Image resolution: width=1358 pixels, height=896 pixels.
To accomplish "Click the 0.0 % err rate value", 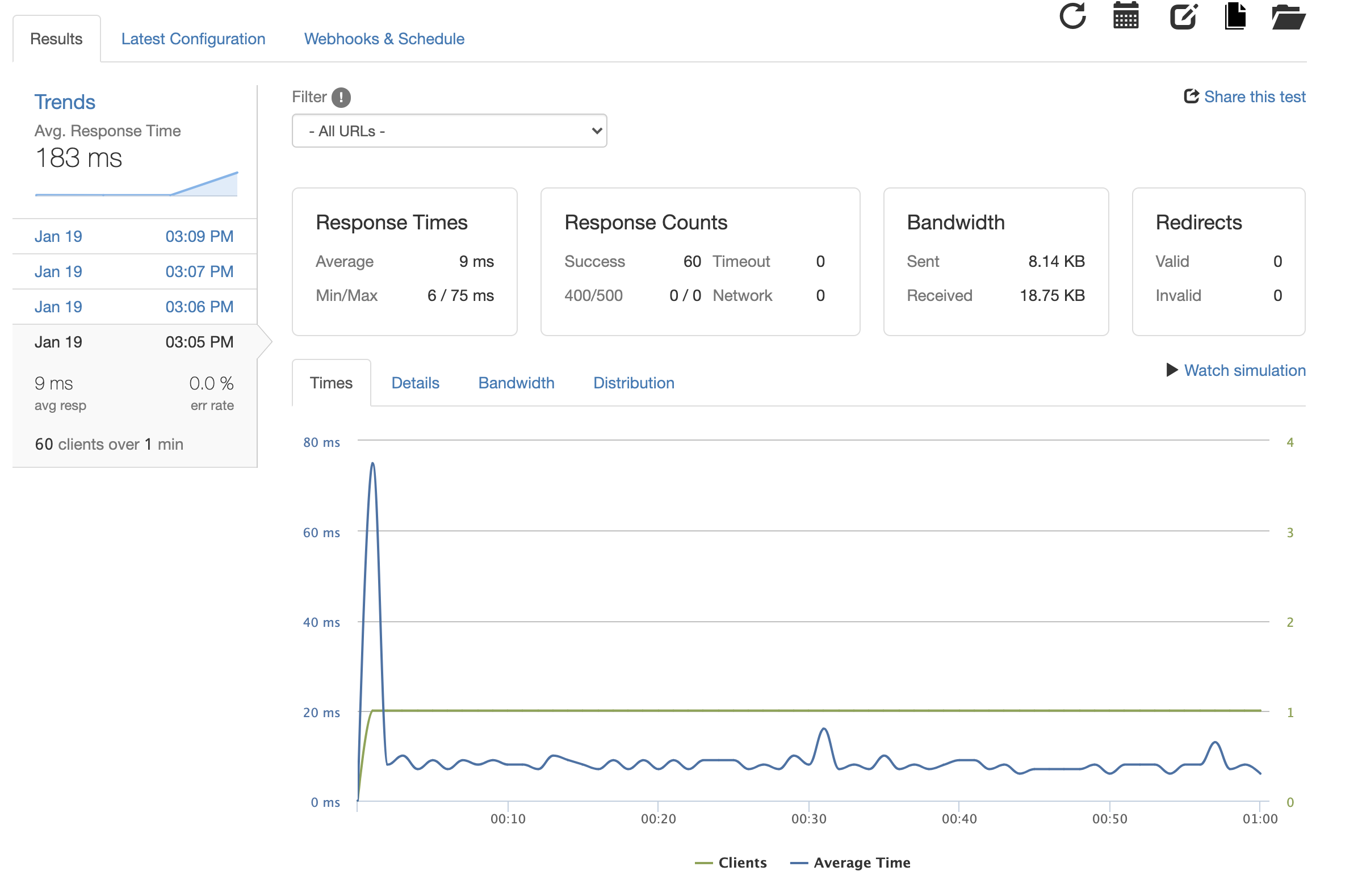I will point(211,383).
